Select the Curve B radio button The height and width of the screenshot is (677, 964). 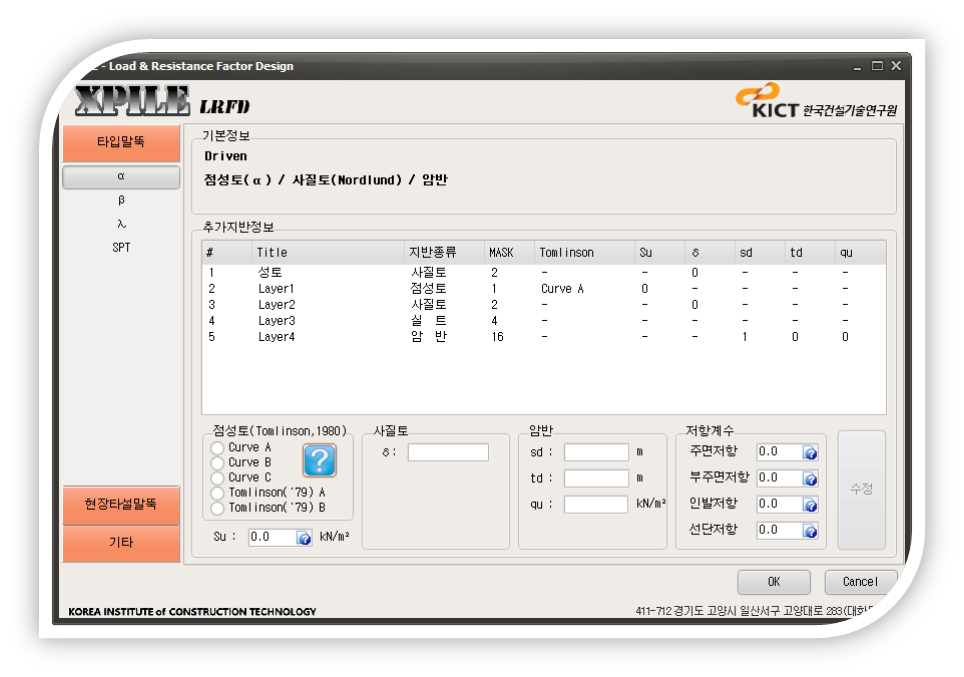click(217, 462)
